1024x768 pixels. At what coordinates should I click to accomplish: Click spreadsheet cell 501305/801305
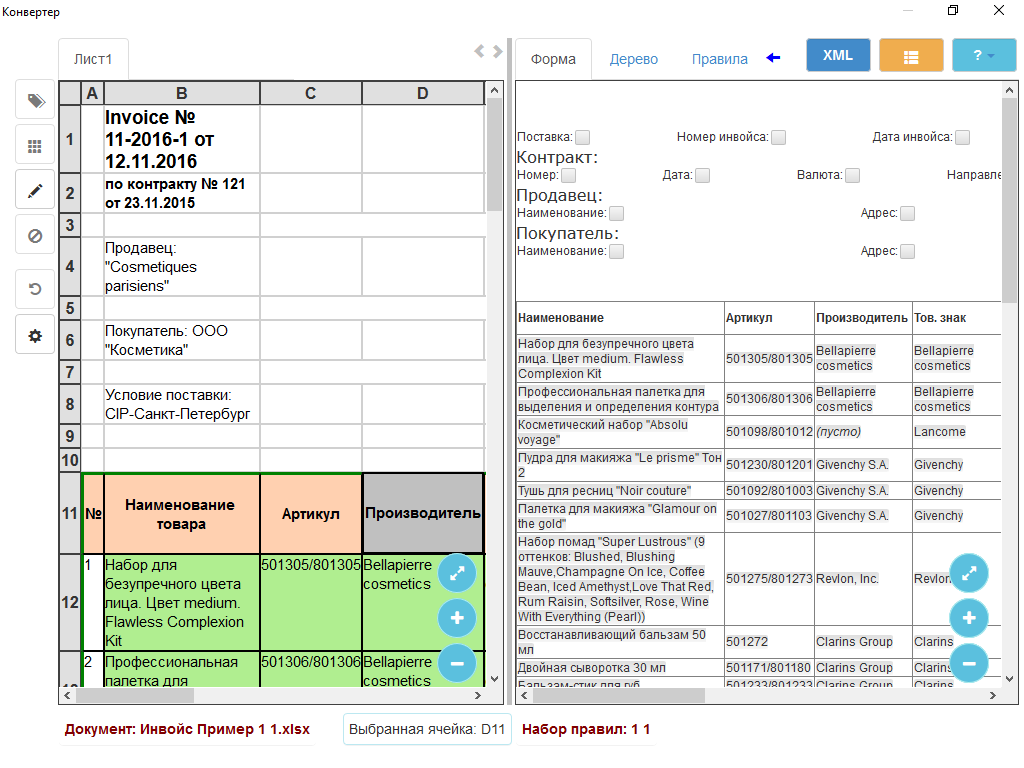point(311,602)
